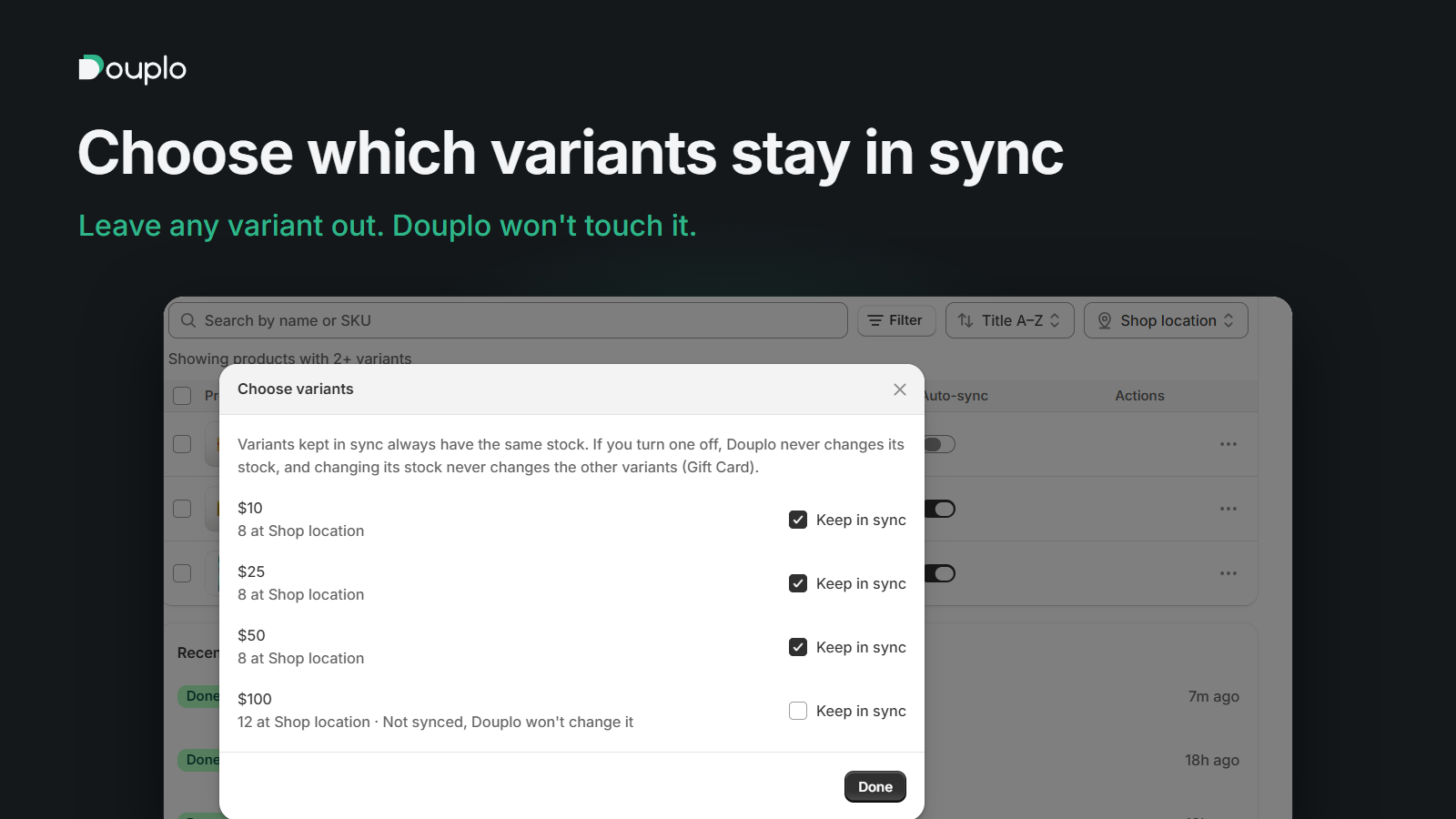This screenshot has height=819, width=1456.
Task: Click the 'Choose variants' dialog title
Action: tap(296, 389)
